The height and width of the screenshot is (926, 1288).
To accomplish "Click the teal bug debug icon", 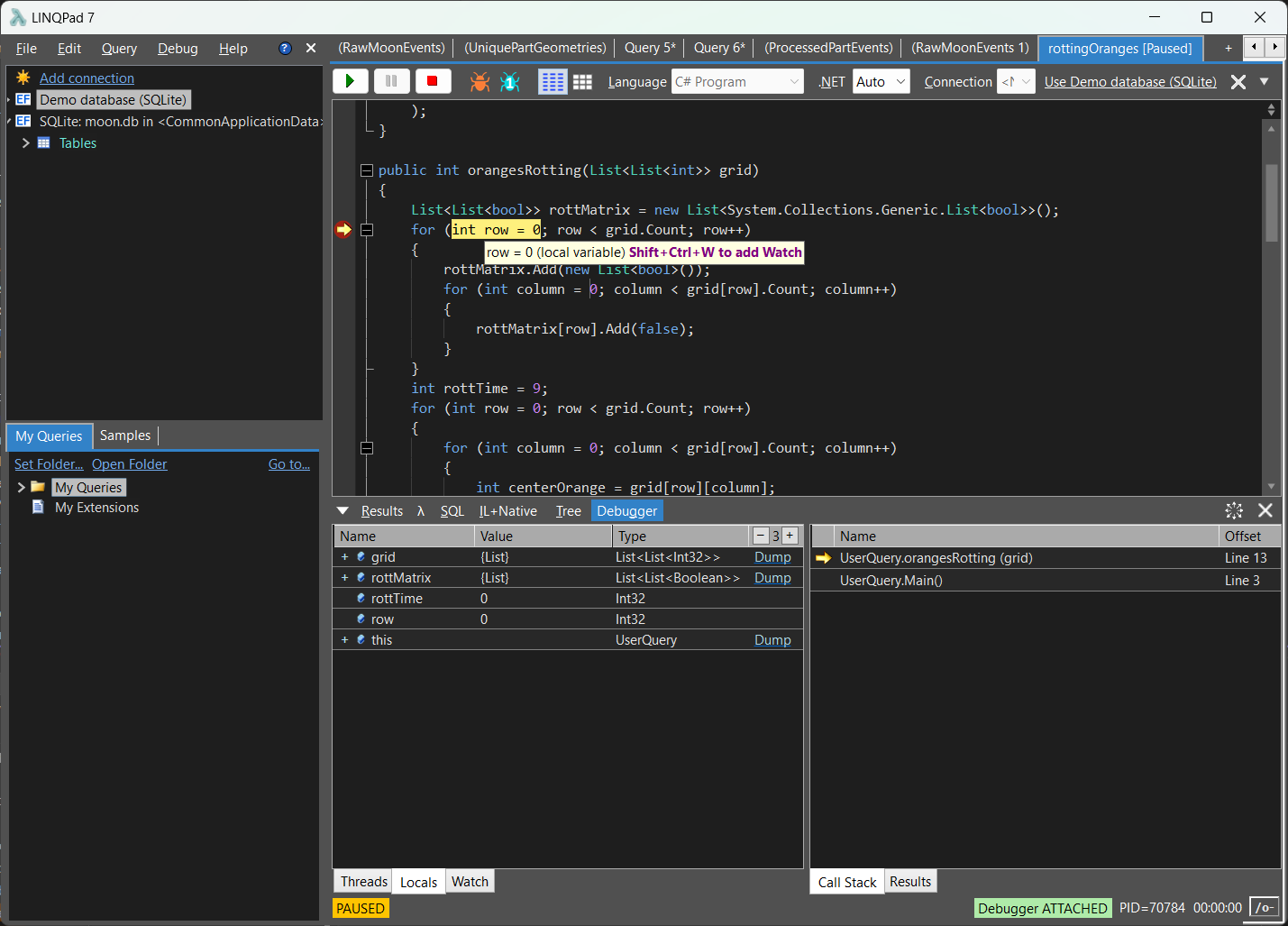I will click(x=510, y=82).
